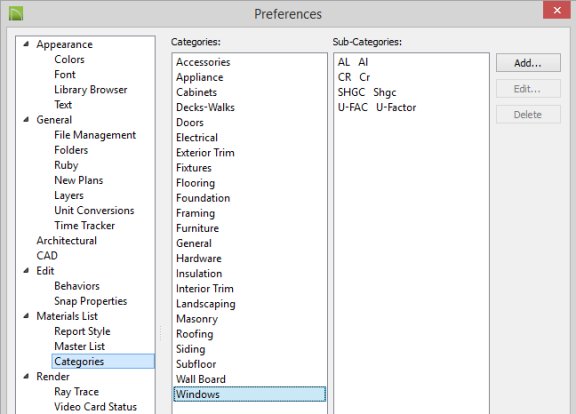Collapse the Render tree node

click(26, 376)
